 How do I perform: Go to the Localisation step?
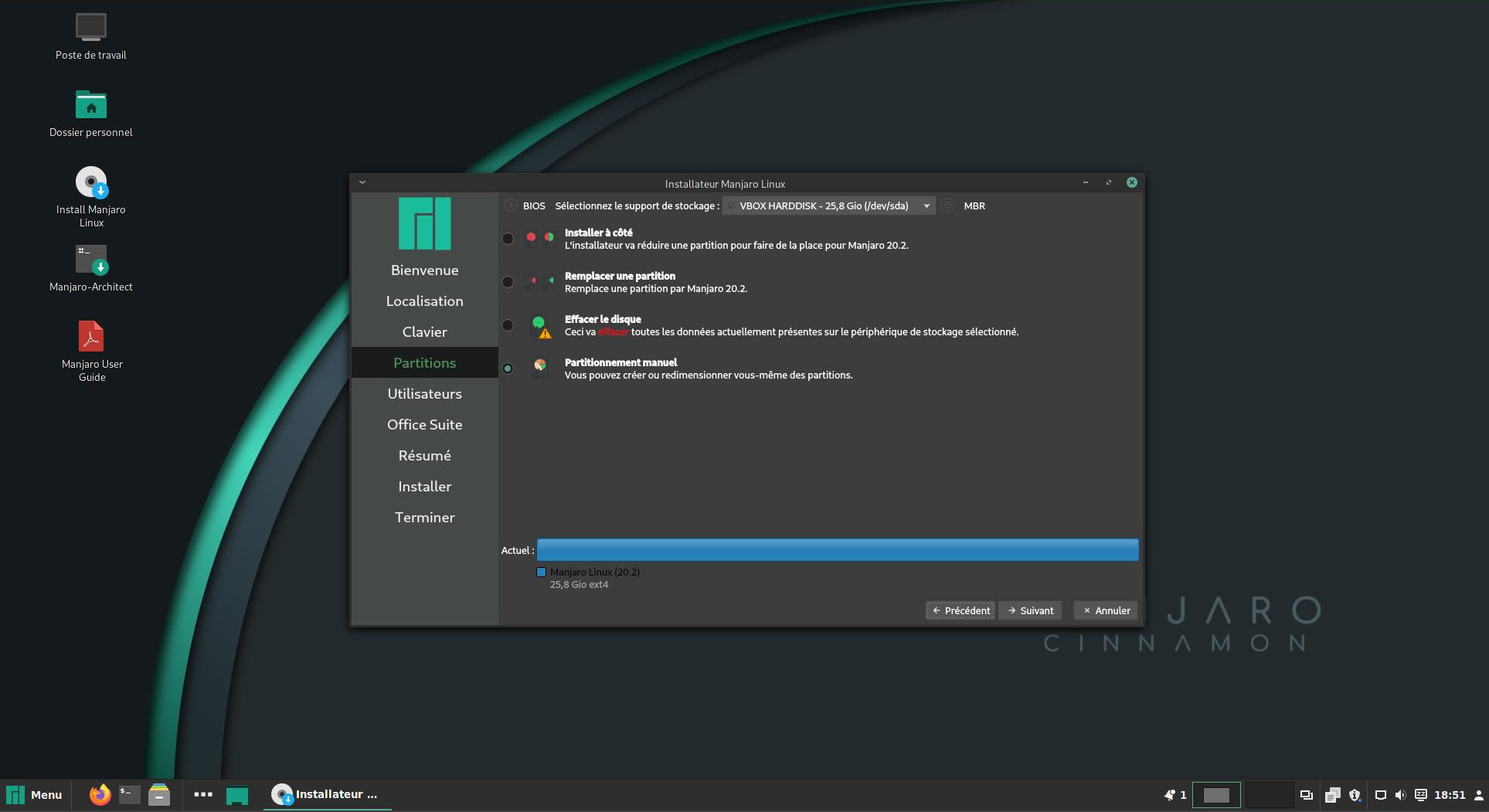pyautogui.click(x=425, y=301)
